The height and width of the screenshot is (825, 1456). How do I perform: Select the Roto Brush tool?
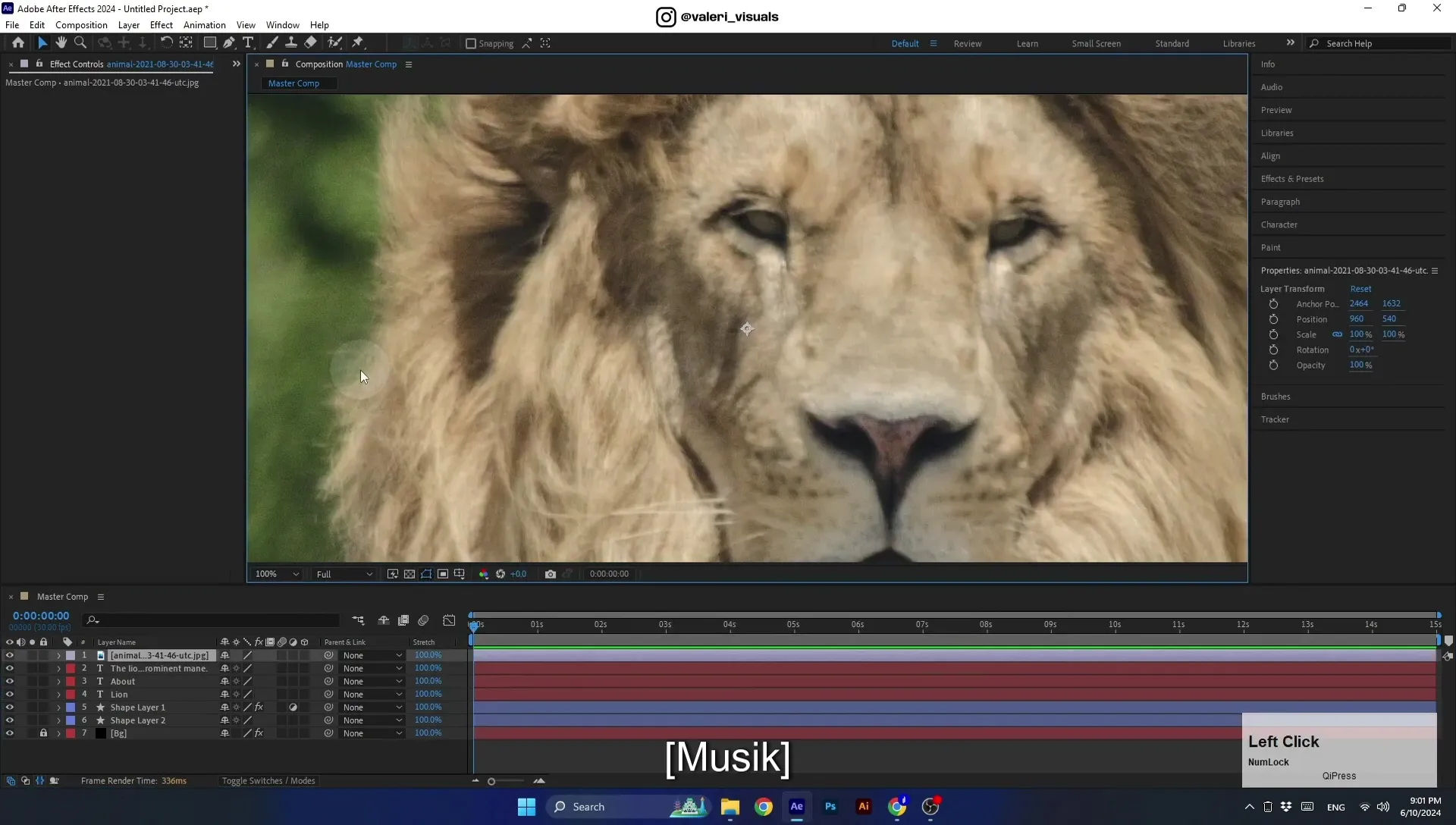coord(334,43)
